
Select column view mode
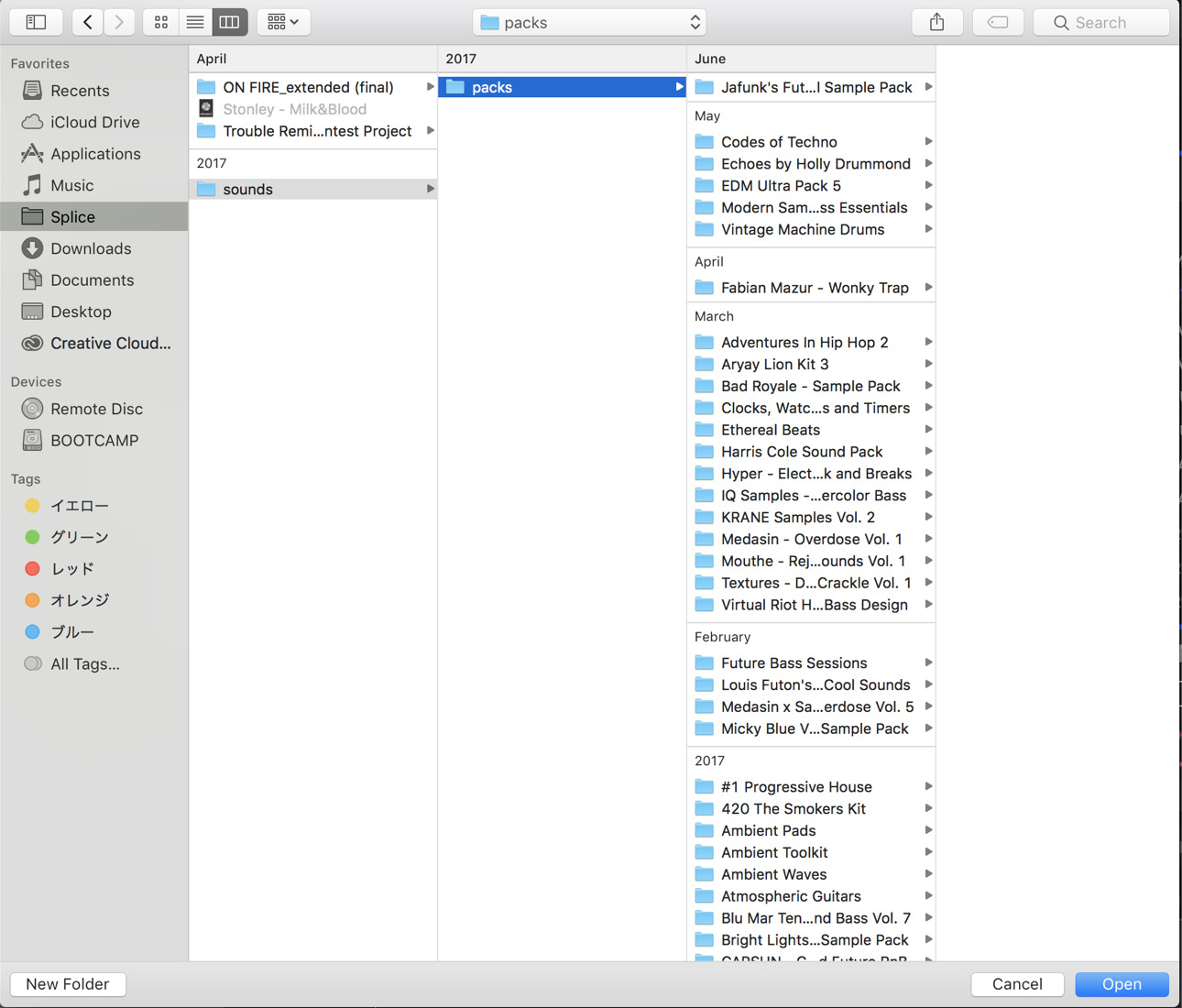tap(230, 22)
